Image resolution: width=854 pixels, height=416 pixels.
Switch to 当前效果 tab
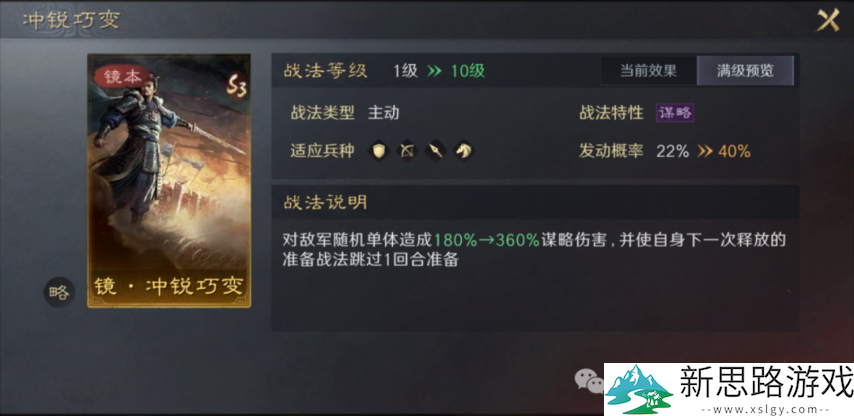[648, 71]
